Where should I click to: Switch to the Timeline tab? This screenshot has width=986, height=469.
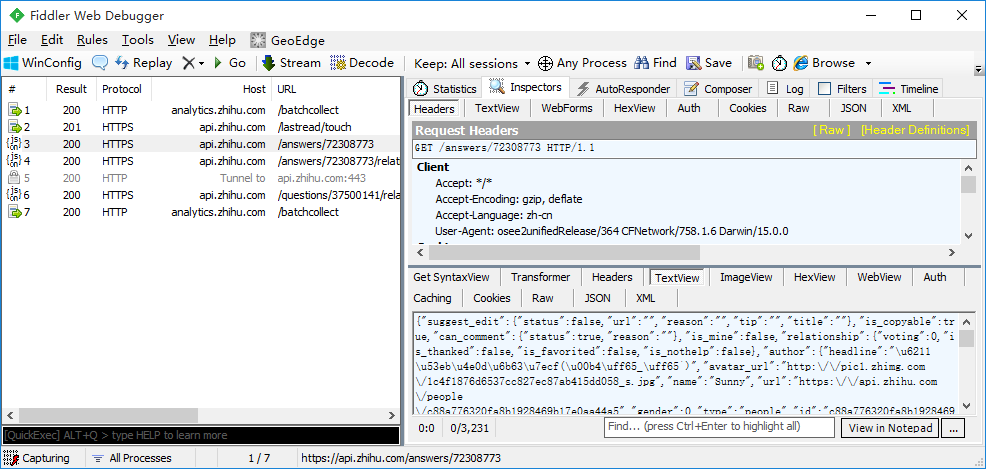click(x=909, y=89)
